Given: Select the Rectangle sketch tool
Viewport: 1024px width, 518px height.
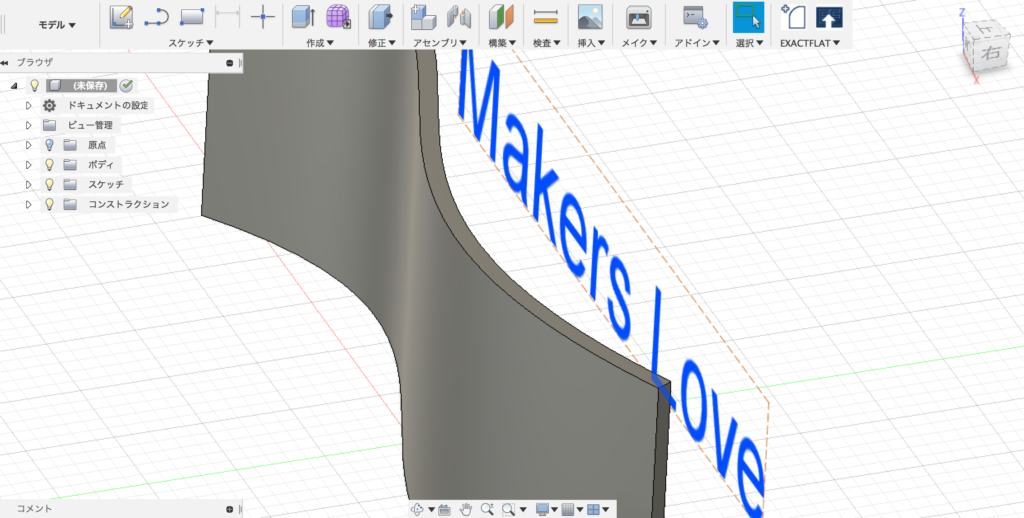Looking at the screenshot, I should [x=191, y=16].
